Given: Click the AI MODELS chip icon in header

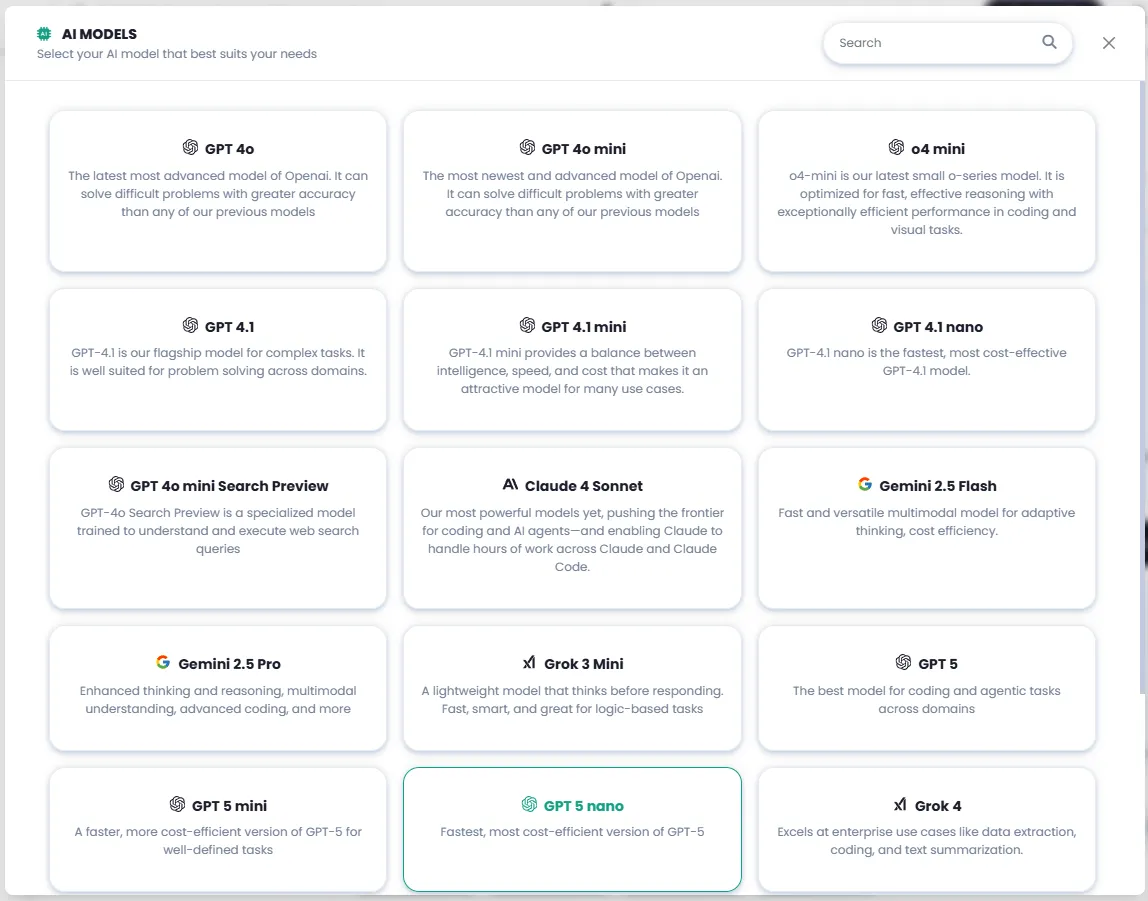Looking at the screenshot, I should coord(44,34).
